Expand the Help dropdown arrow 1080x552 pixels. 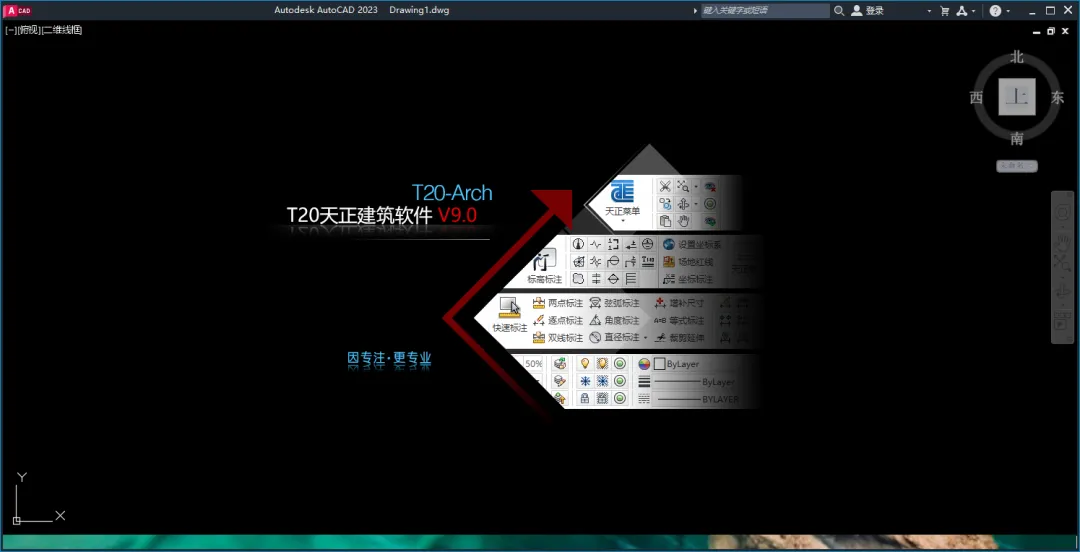pos(1008,12)
